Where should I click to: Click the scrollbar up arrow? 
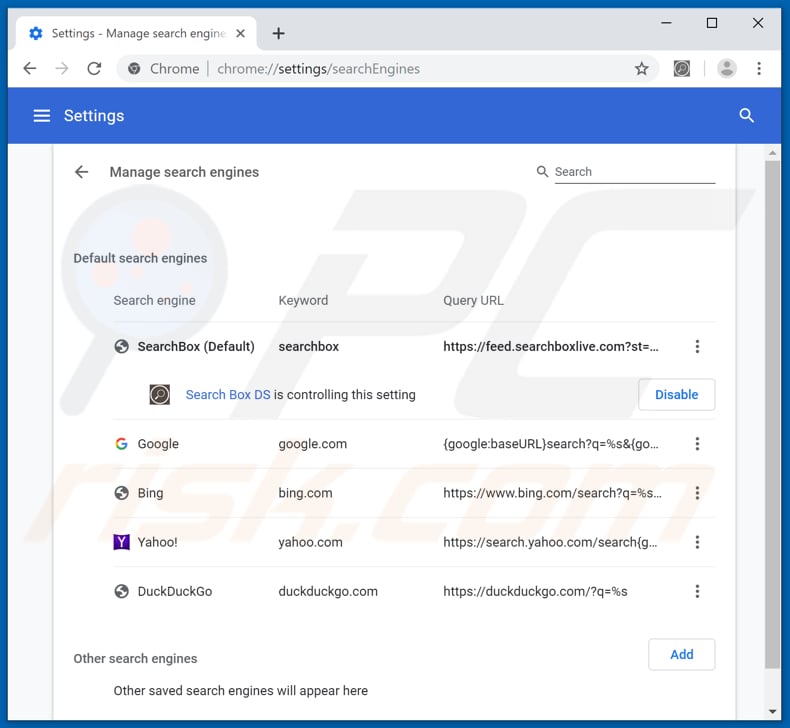[772, 152]
